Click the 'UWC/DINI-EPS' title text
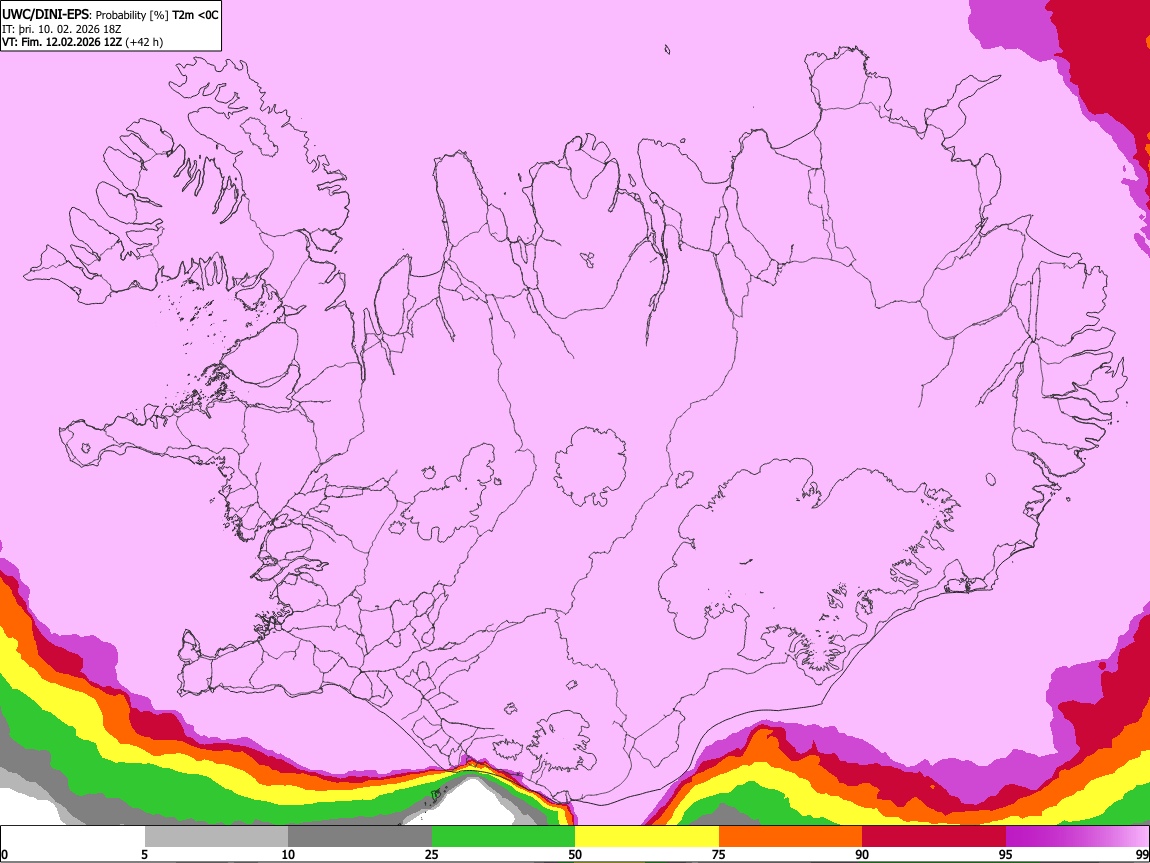Screen dimensions: 1150x863 (x=45, y=15)
